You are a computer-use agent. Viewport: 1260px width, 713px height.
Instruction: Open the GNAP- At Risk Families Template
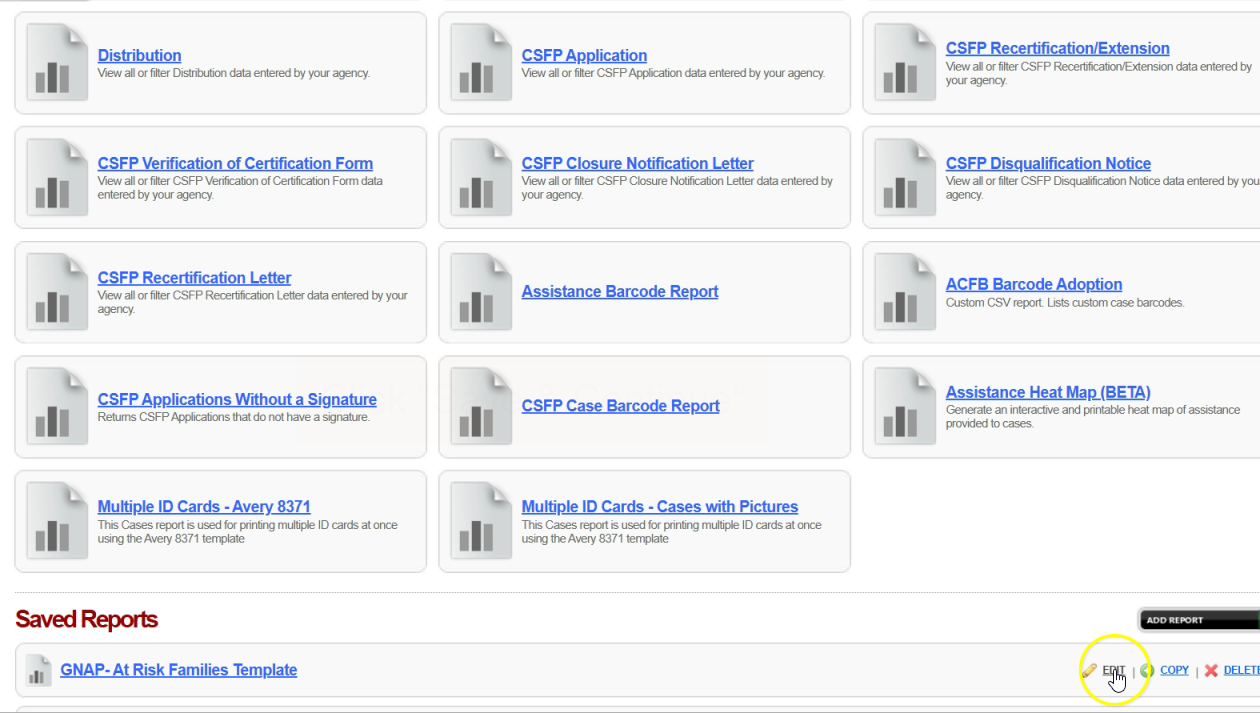(178, 670)
